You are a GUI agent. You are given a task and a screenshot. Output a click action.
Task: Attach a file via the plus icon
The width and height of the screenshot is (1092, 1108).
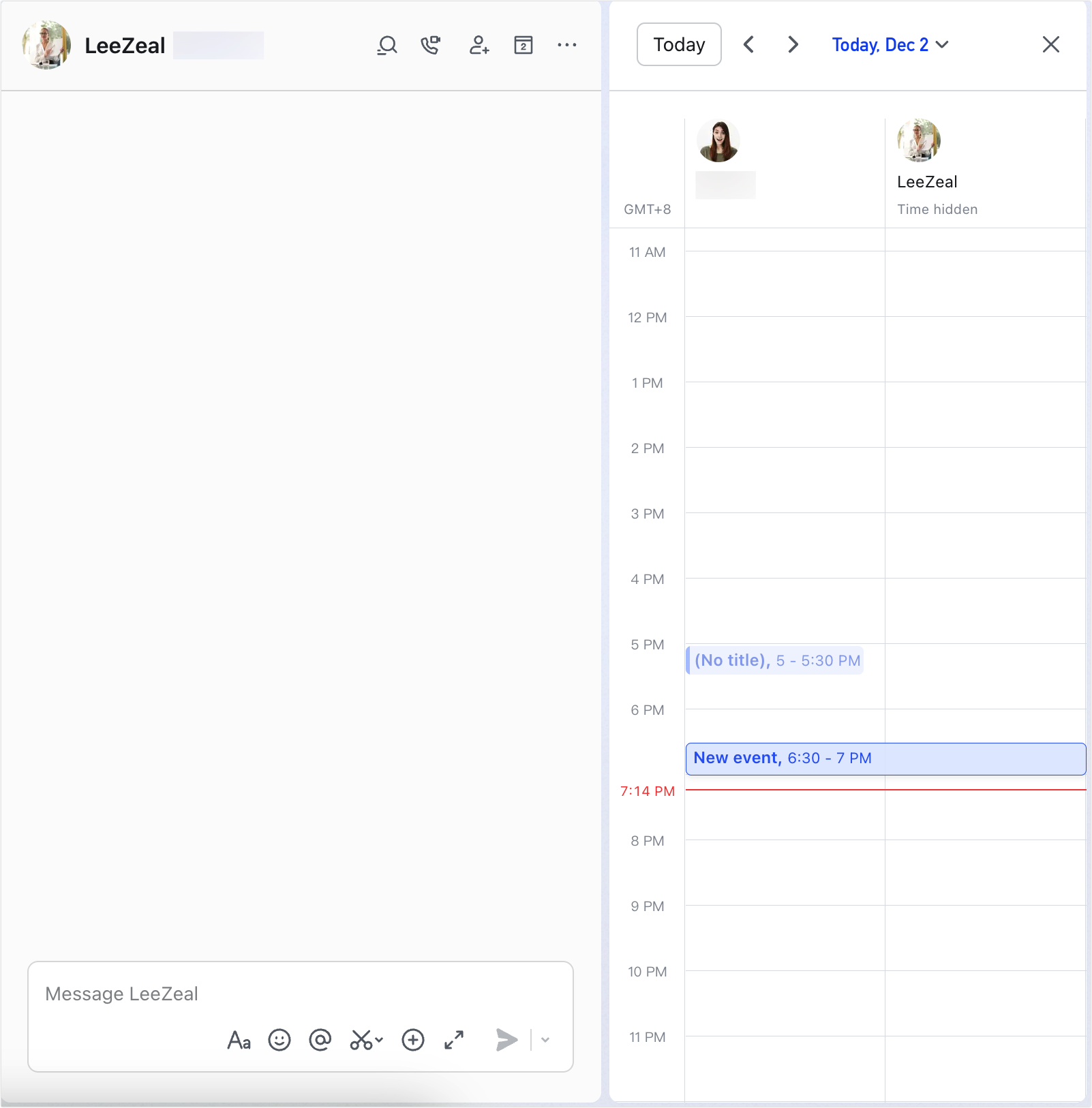click(x=412, y=1041)
